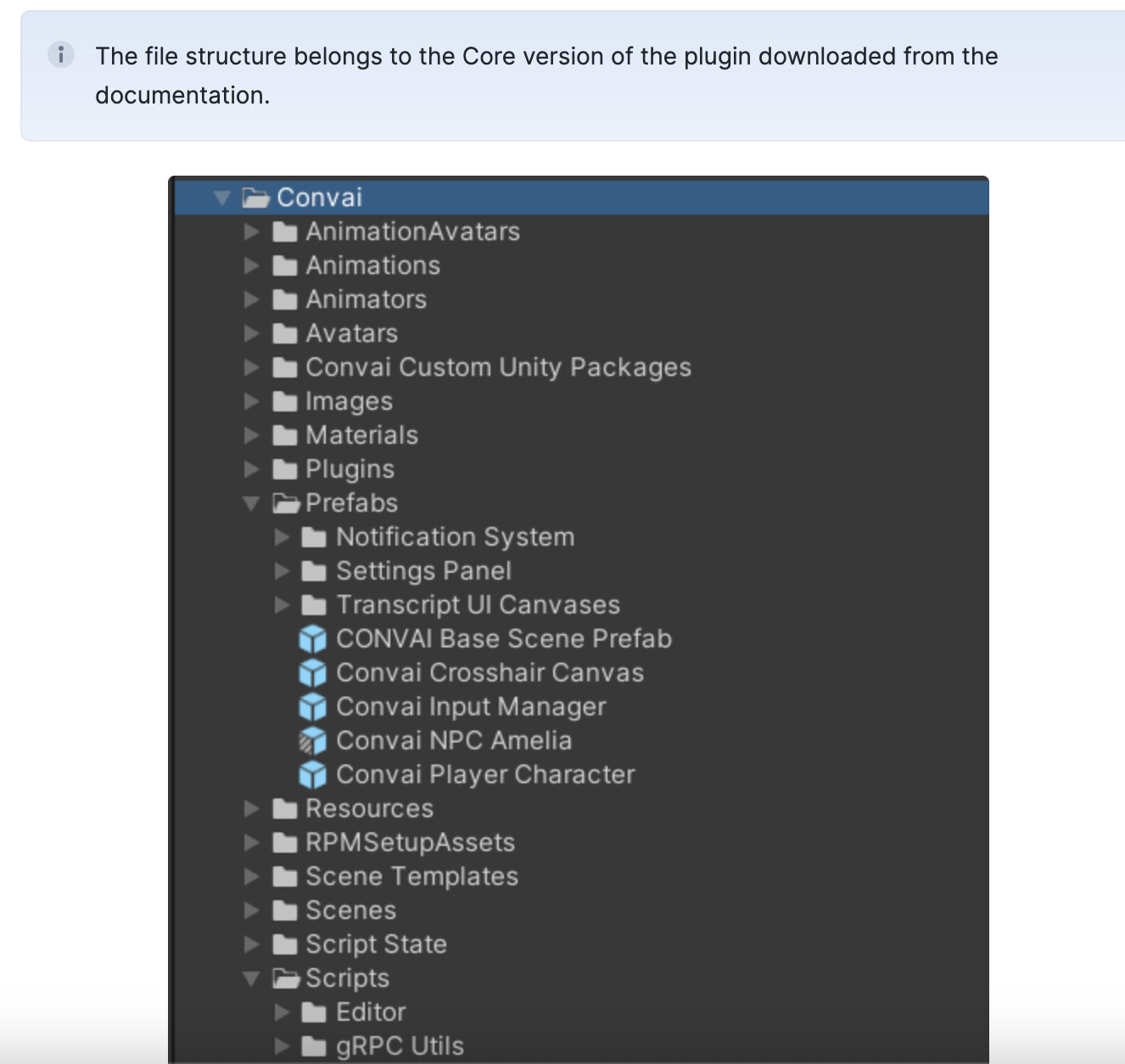Select the 'Scene Templates' label
Viewport: 1125px width, 1064px height.
[x=412, y=877]
